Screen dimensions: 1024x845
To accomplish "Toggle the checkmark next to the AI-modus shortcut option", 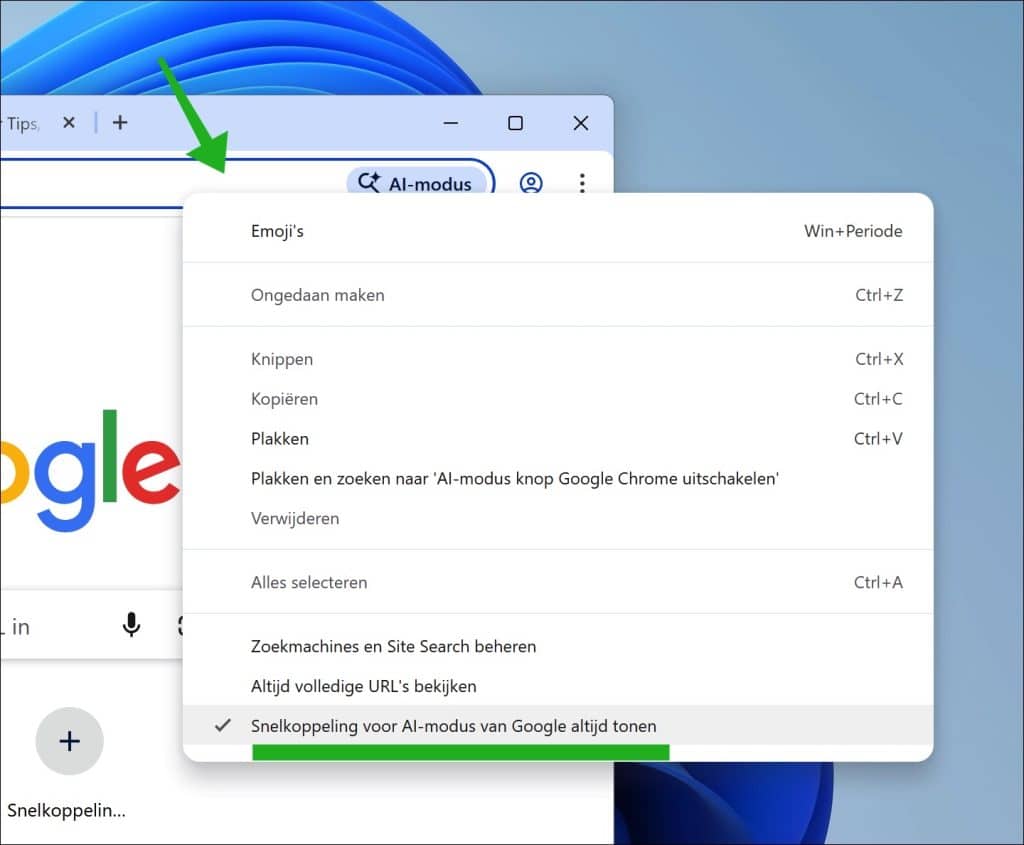I will tap(222, 726).
